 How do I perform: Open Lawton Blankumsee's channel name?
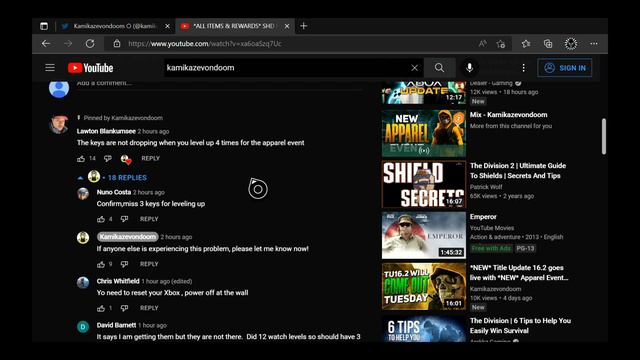(106, 131)
